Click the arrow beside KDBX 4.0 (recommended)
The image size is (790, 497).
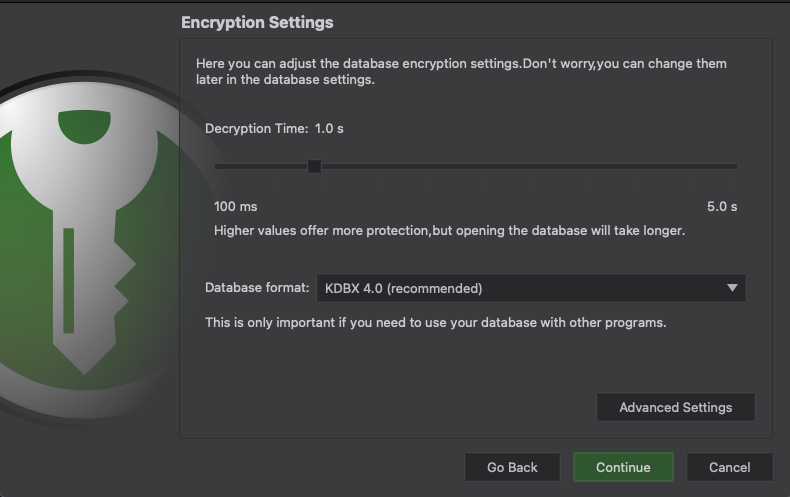732,288
